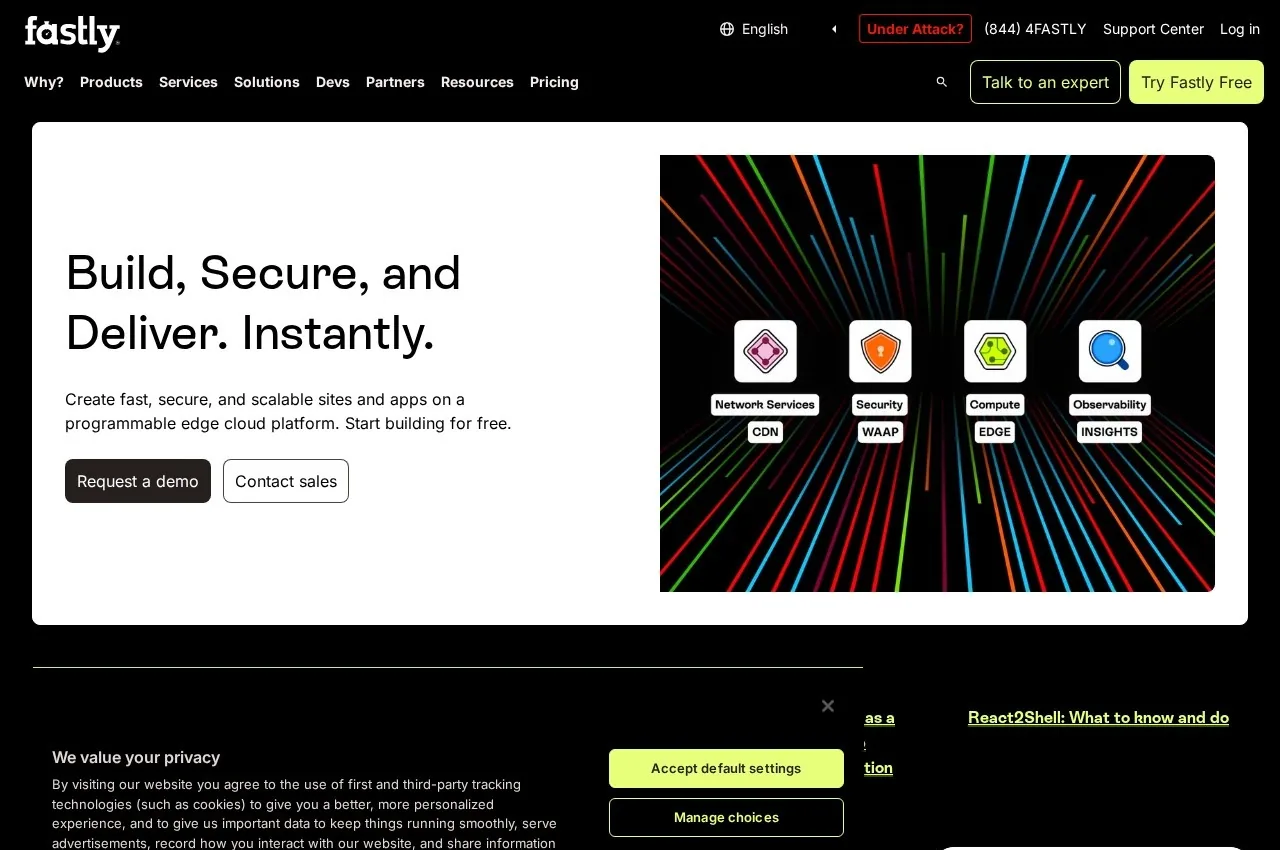Screen dimensions: 1280x850
Task: Click the Compute text label
Action: tap(995, 405)
